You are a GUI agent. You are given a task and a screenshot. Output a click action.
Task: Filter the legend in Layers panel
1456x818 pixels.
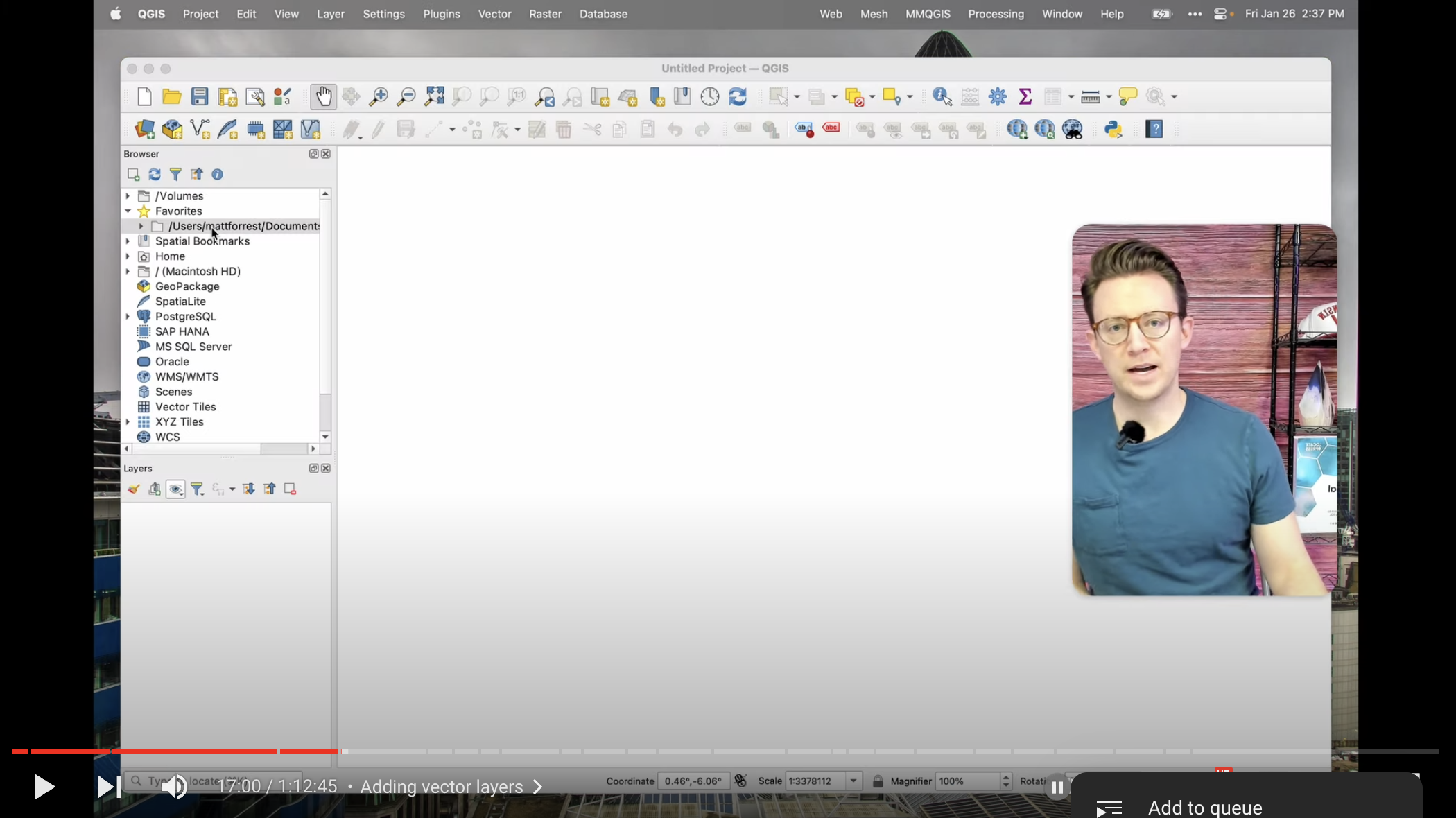(x=198, y=489)
